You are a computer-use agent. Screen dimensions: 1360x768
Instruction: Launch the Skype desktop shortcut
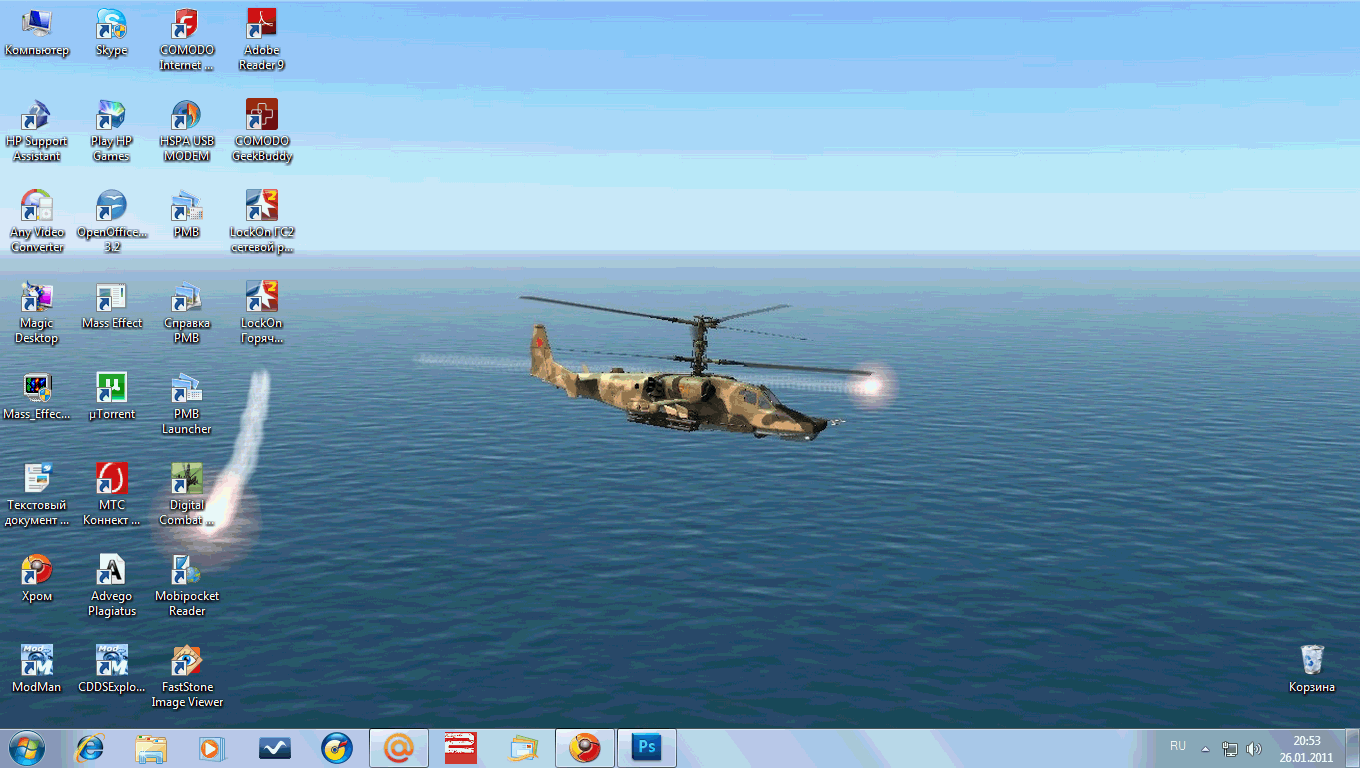111,33
